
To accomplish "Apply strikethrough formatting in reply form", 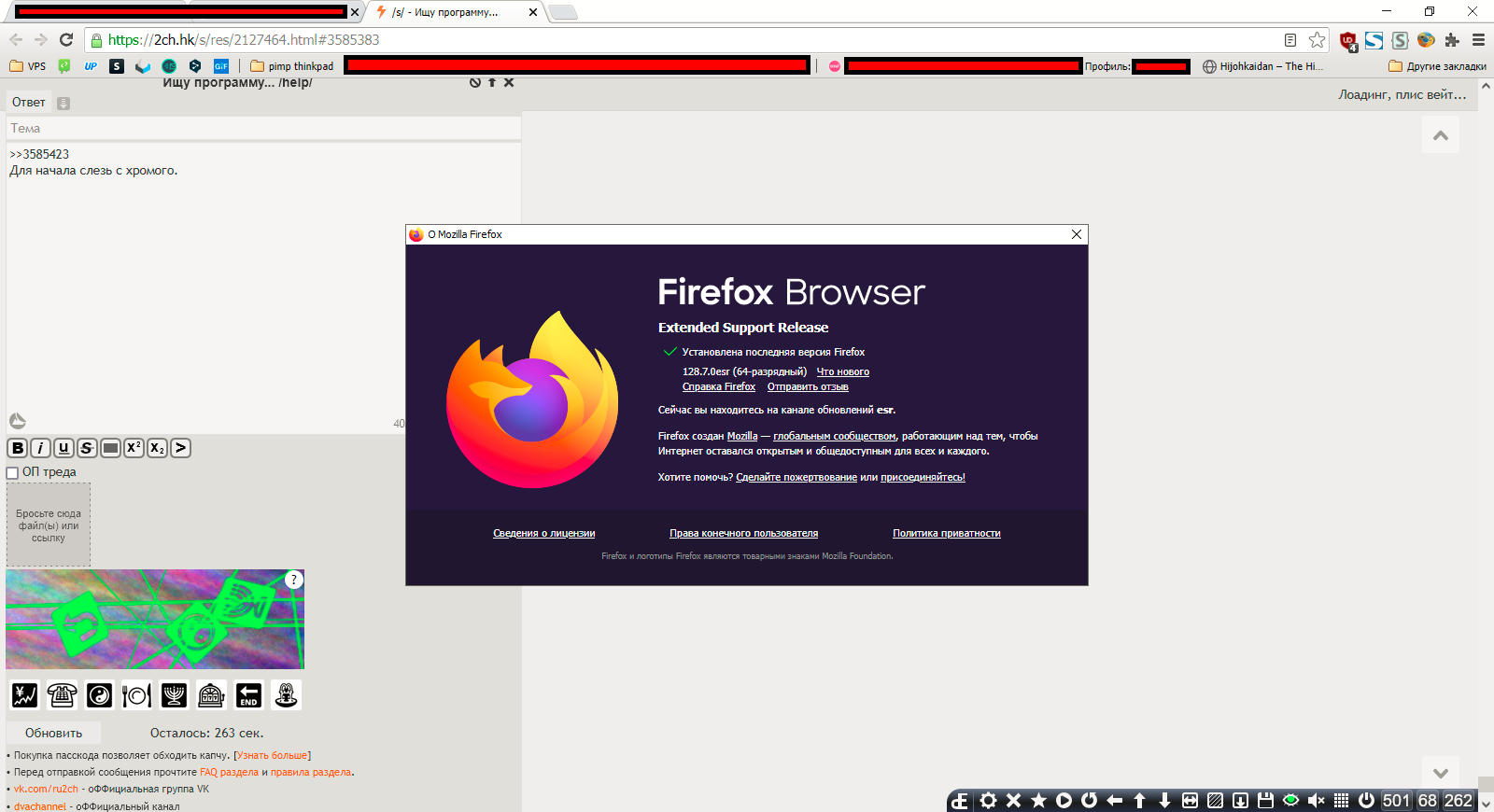I will coord(87,448).
